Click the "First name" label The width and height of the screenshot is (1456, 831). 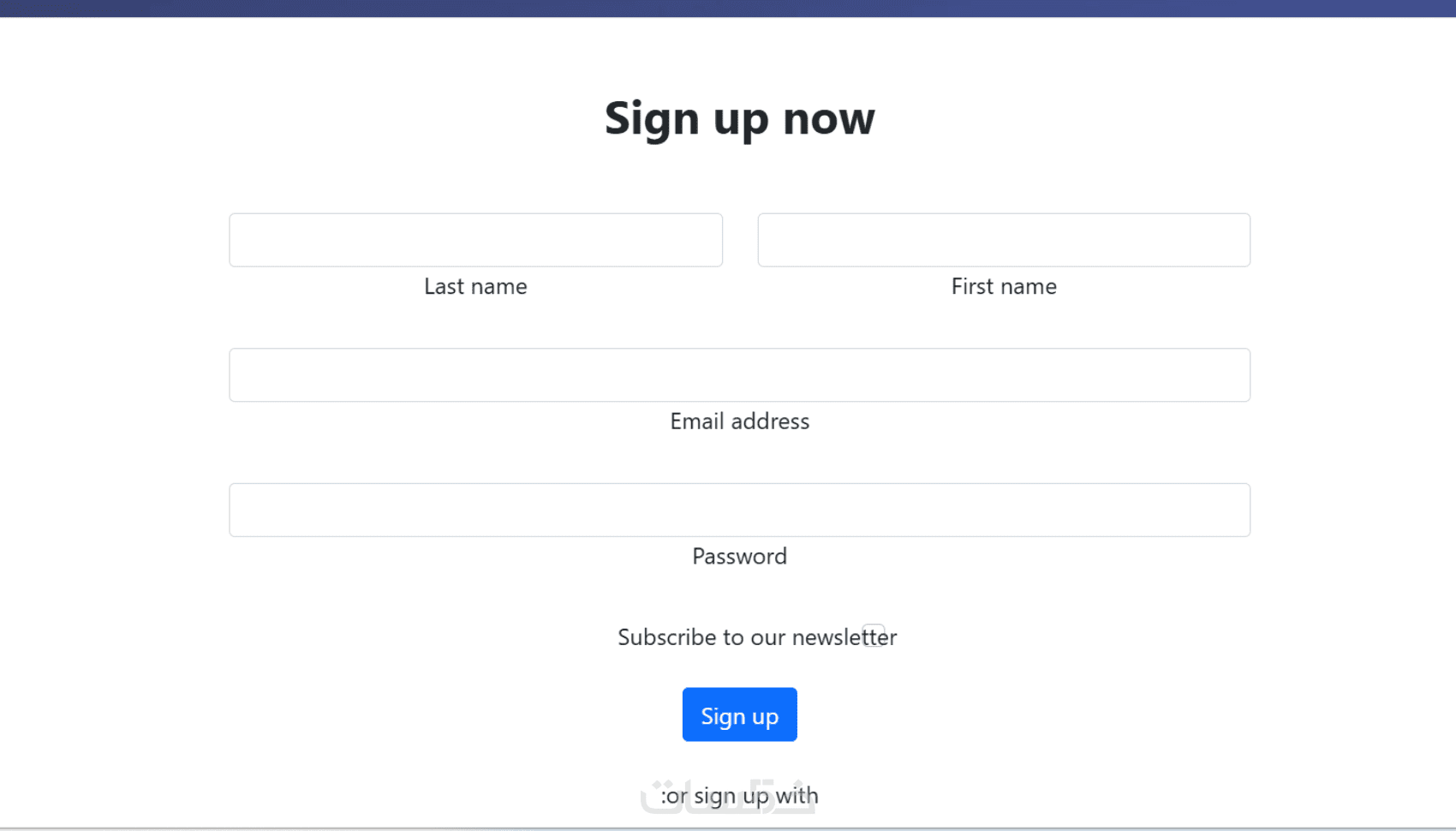coord(1004,286)
